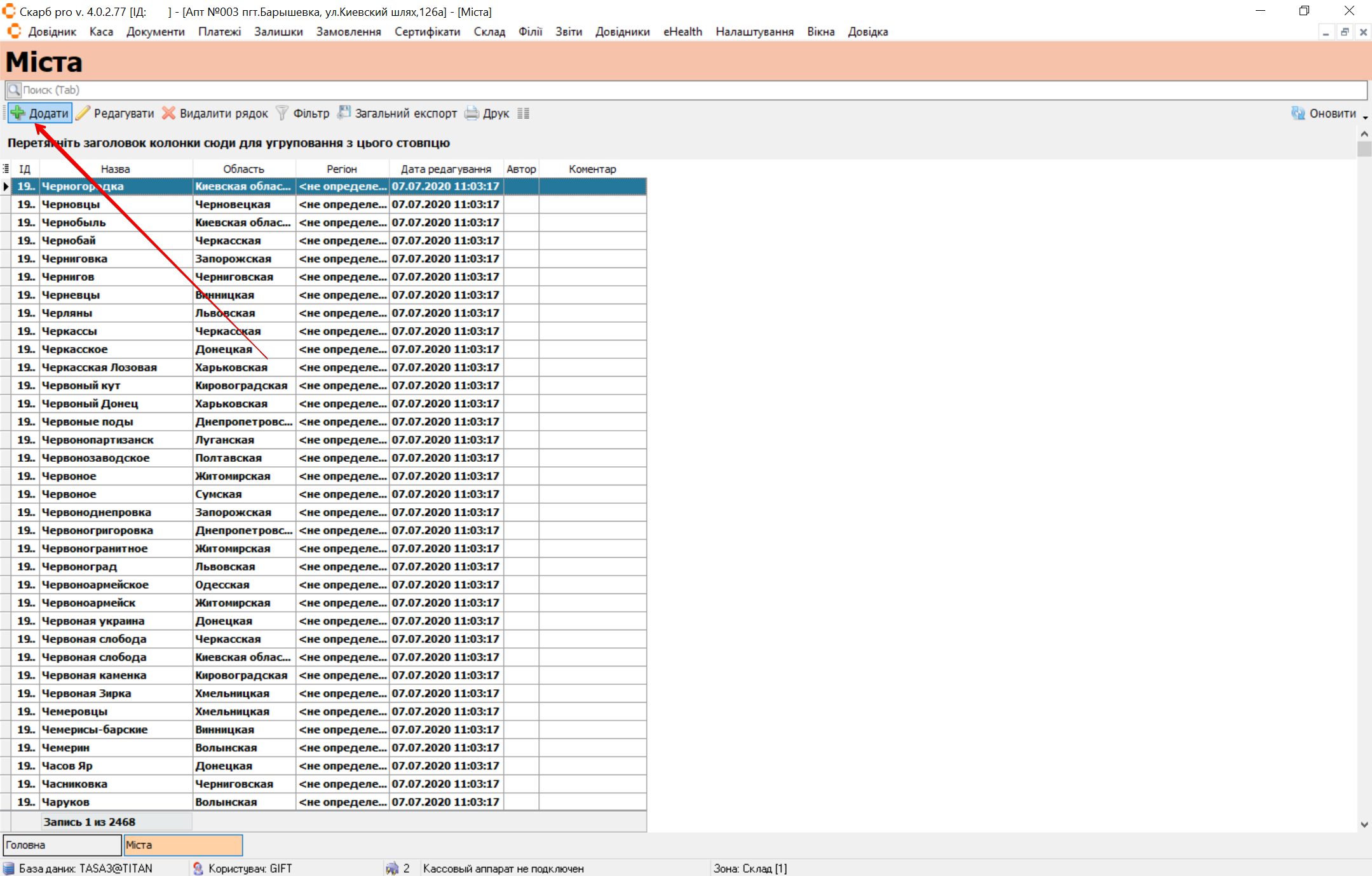The width and height of the screenshot is (1372, 876).
Task: Open the Фільтр funnel icon
Action: (x=282, y=113)
